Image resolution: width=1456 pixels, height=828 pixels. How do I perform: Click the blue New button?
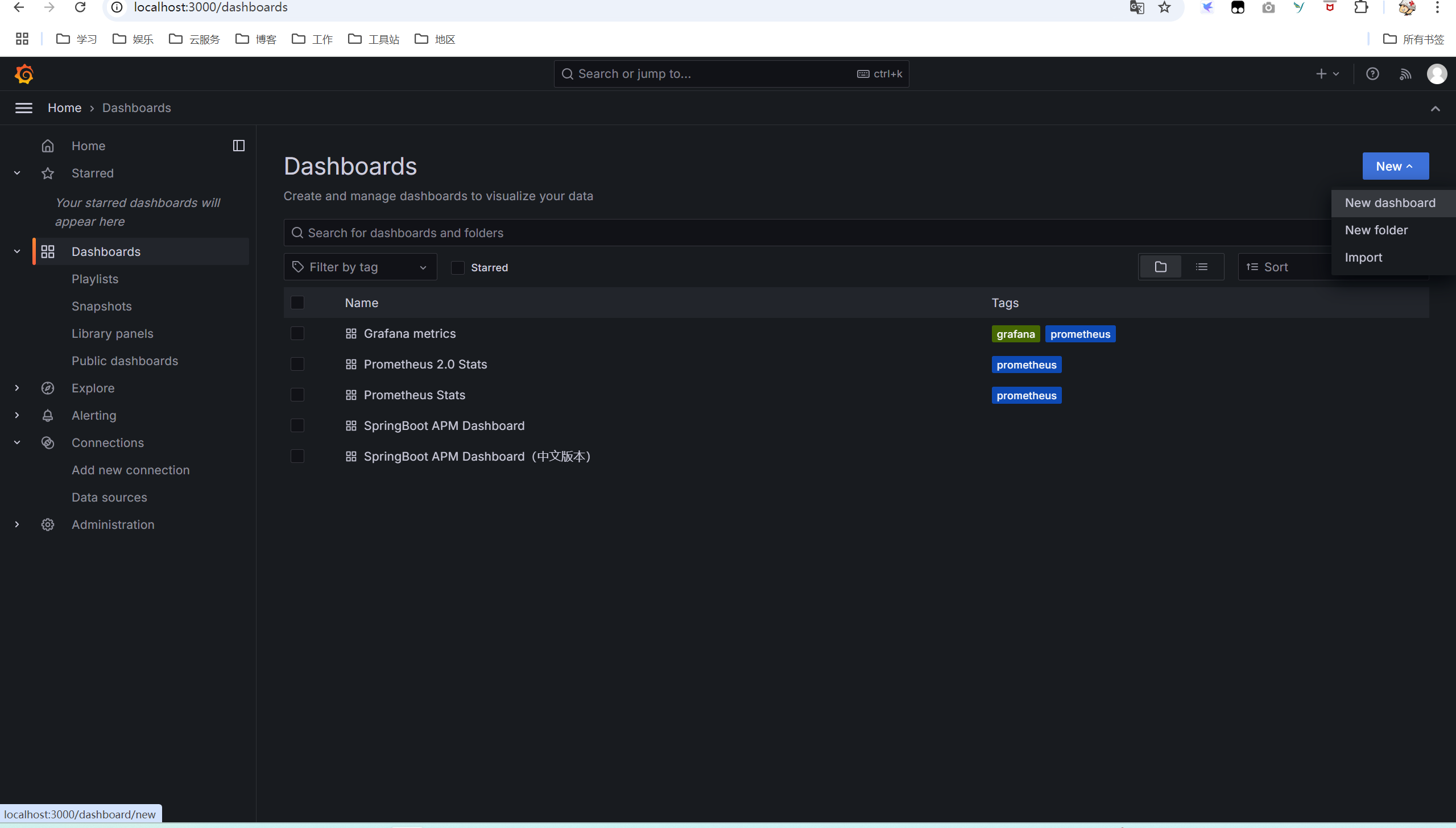(1395, 167)
